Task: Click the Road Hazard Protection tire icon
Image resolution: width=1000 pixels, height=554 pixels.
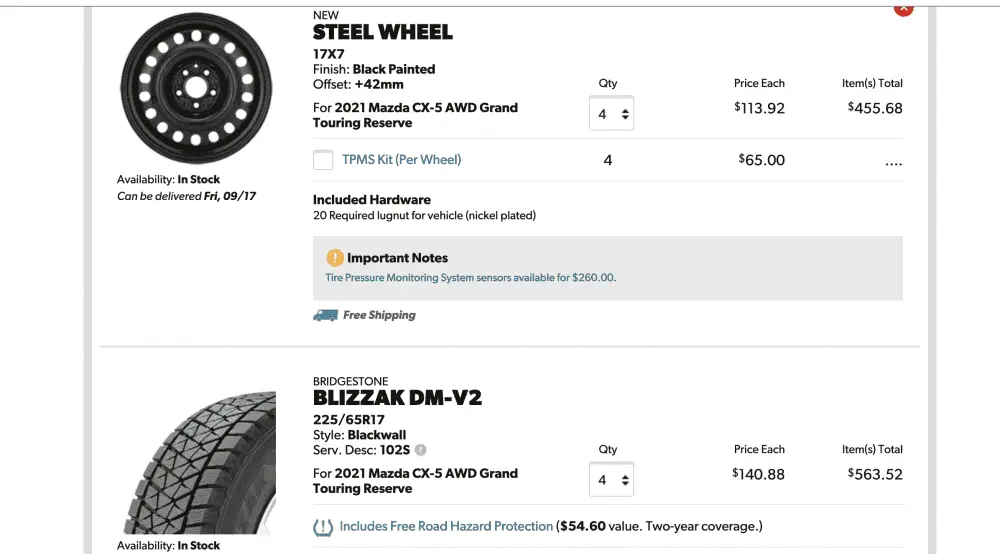Action: click(323, 527)
